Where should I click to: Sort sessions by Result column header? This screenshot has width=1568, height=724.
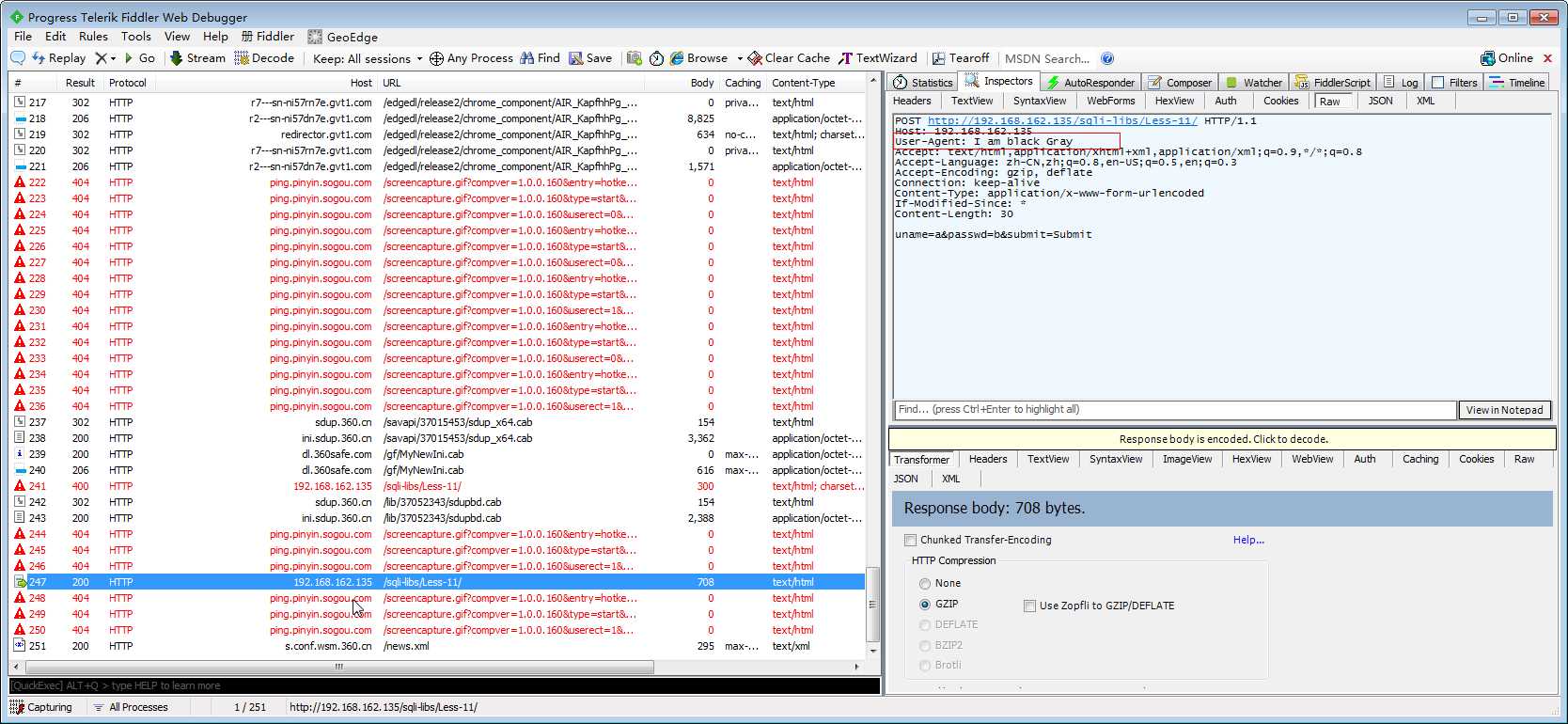[81, 83]
